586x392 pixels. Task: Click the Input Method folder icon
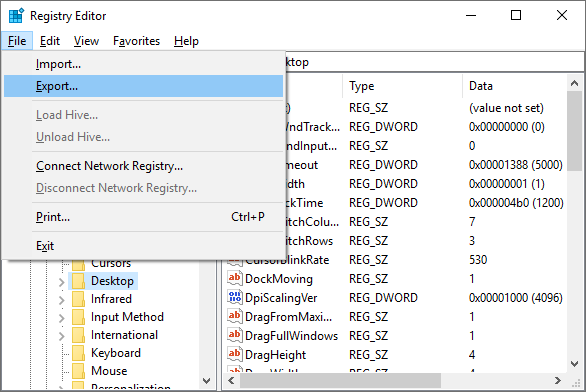pyautogui.click(x=78, y=317)
